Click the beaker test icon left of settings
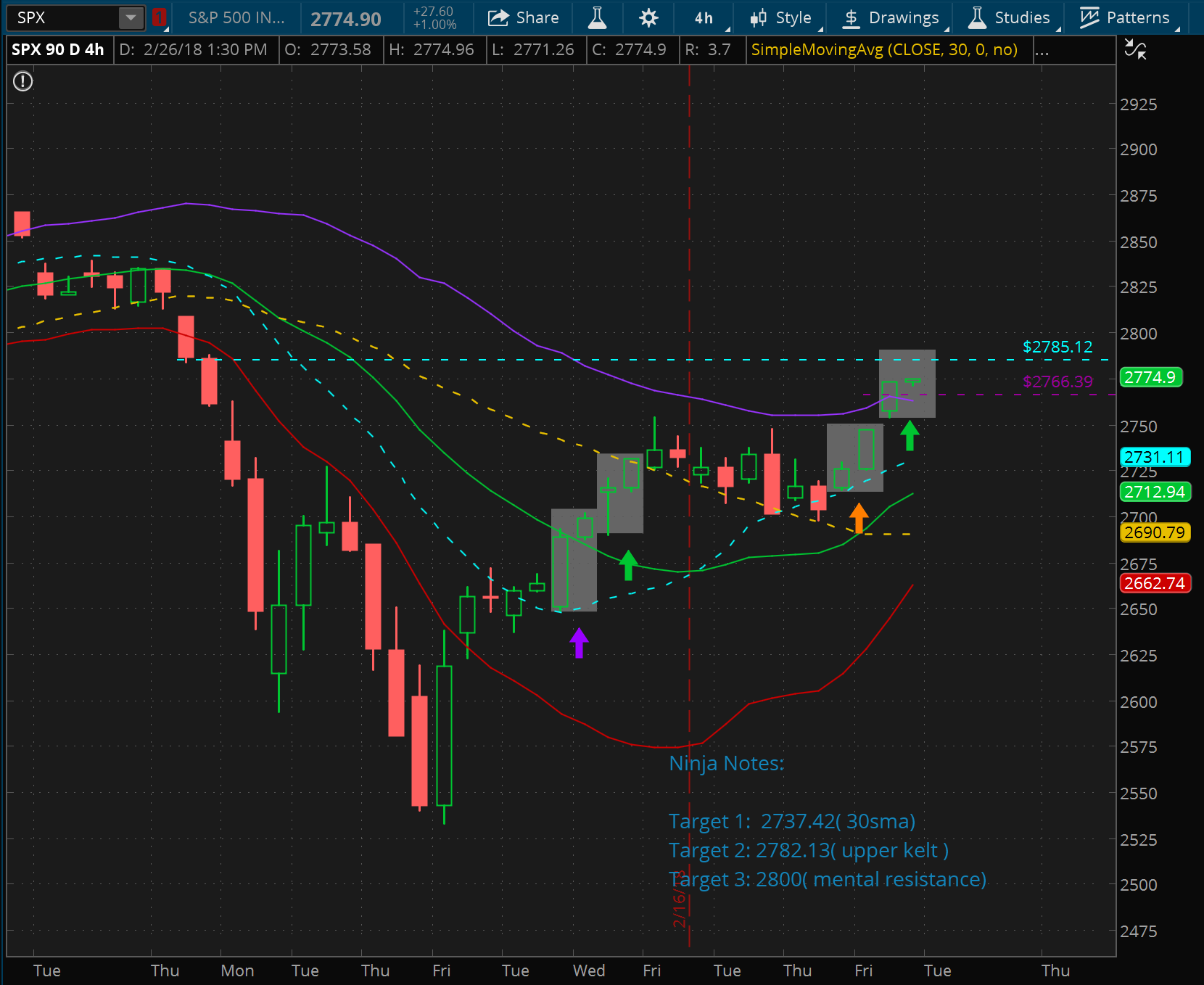Image resolution: width=1204 pixels, height=985 pixels. point(598,17)
